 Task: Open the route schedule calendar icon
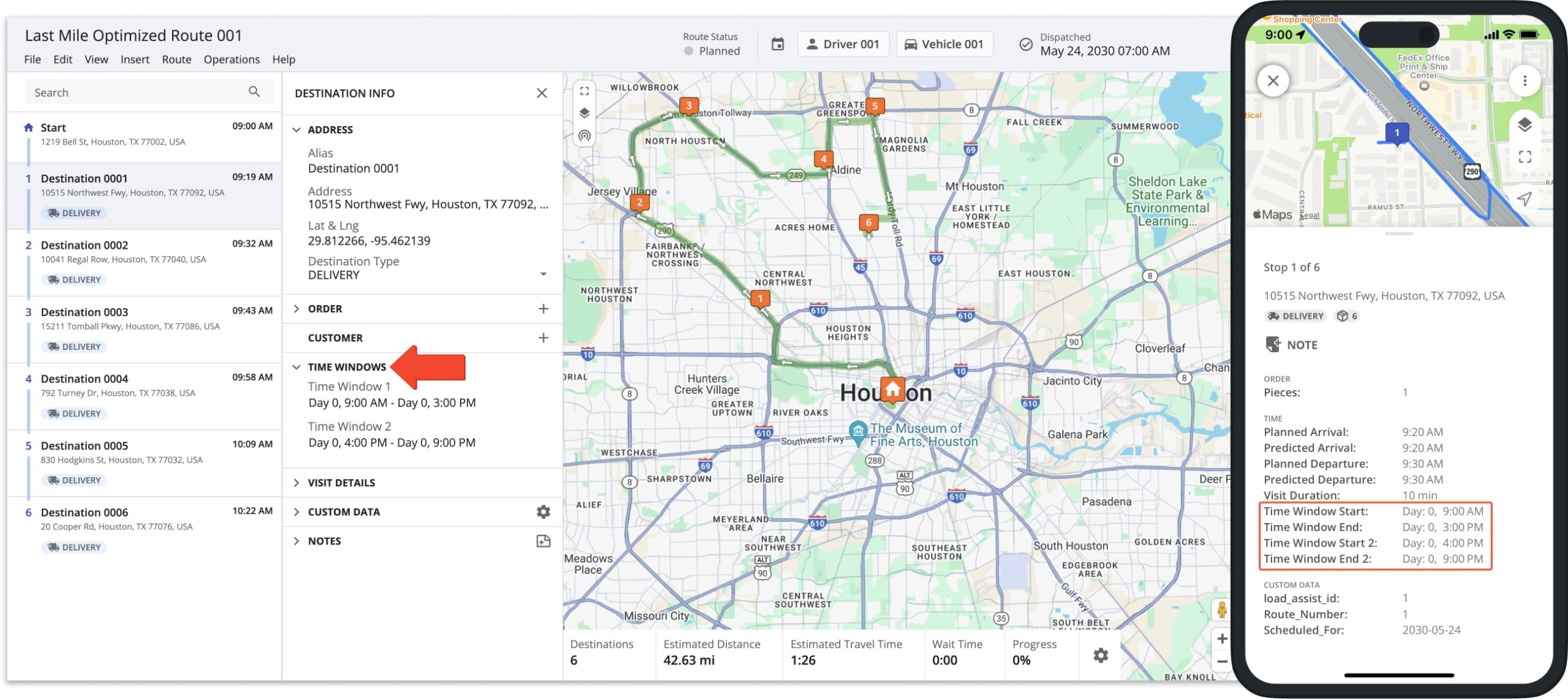click(x=777, y=44)
